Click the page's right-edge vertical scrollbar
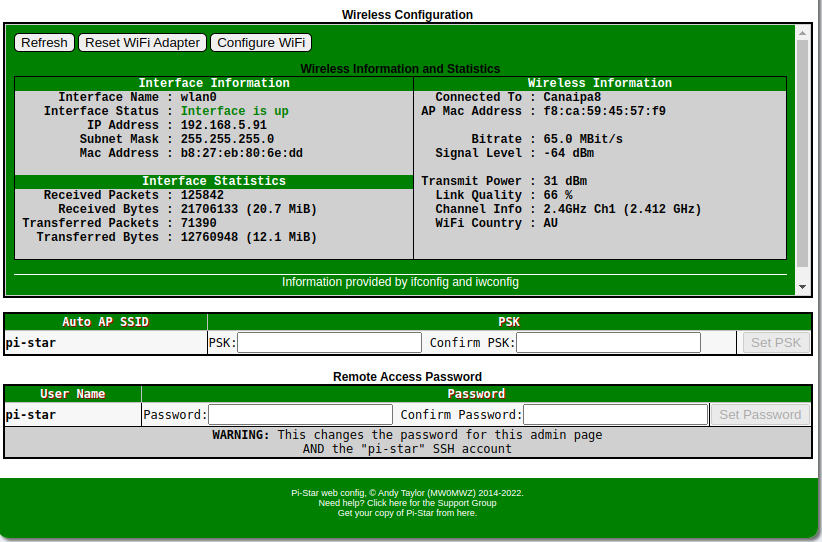The image size is (822, 542). point(818,270)
